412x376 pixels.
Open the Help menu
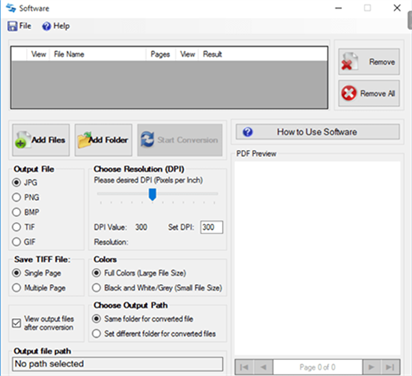point(56,26)
